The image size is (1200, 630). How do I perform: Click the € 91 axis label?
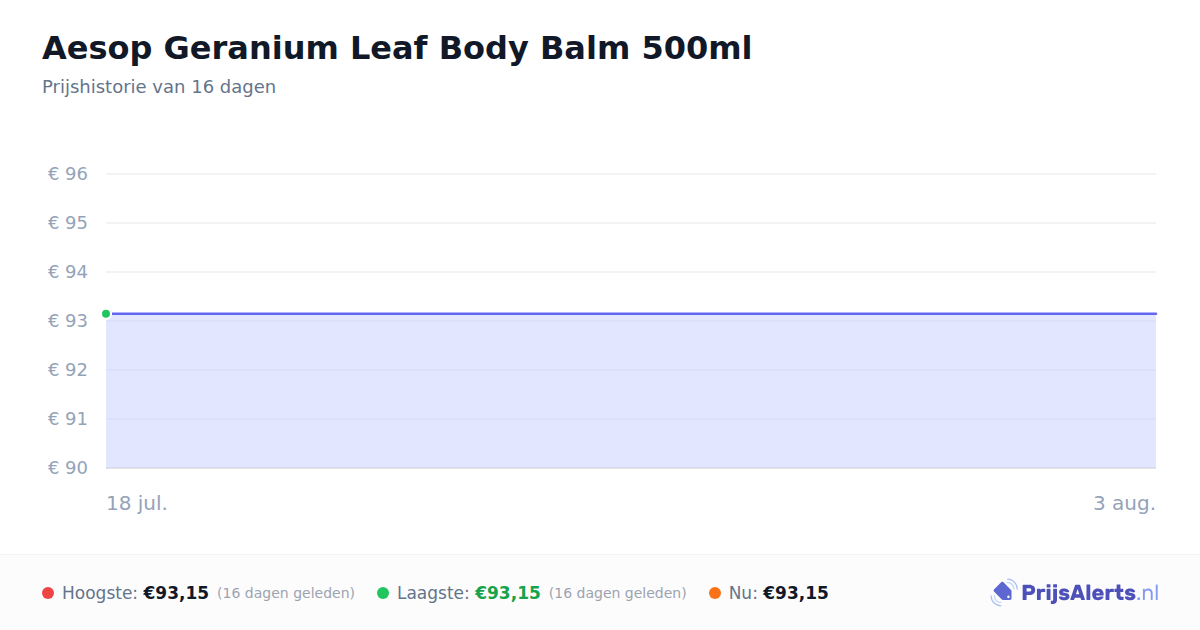68,419
